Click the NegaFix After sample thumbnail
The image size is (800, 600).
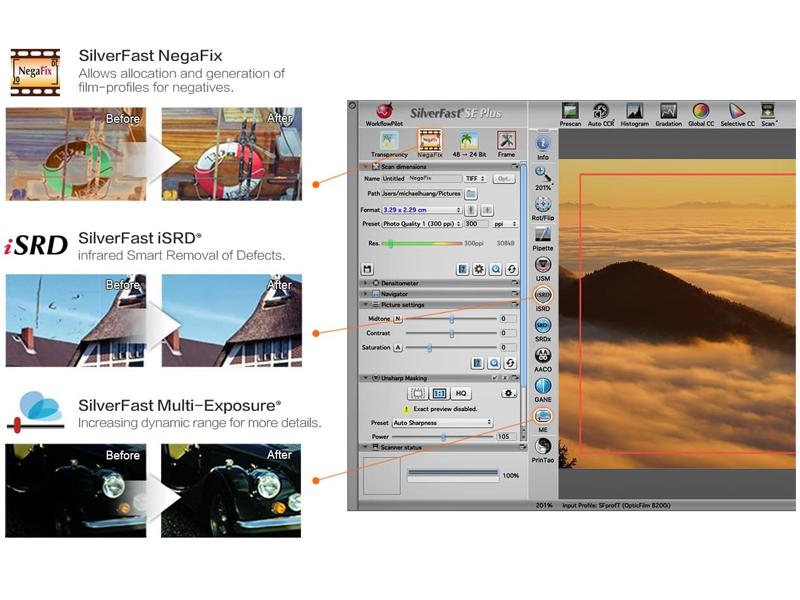pos(232,154)
